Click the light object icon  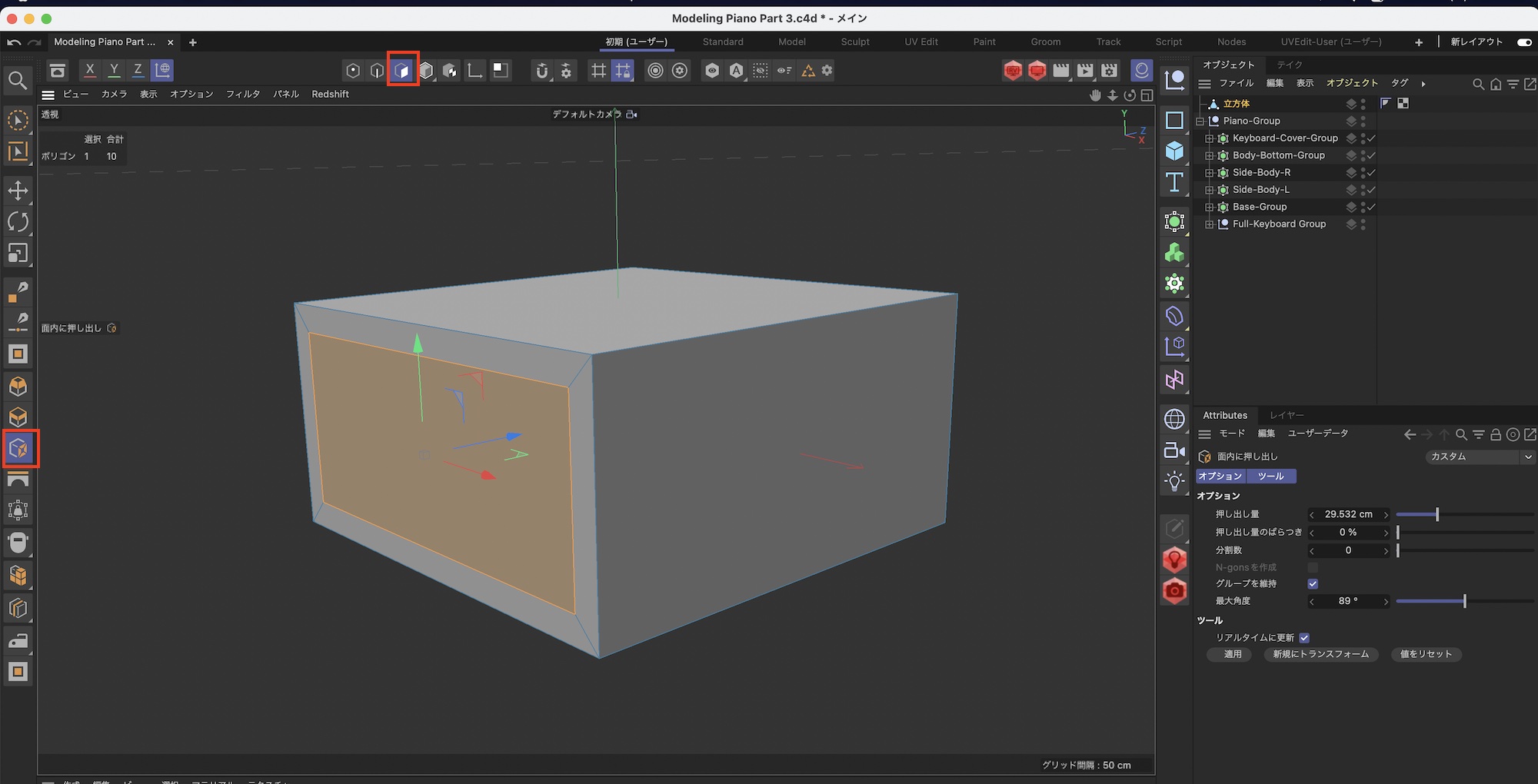coord(1174,482)
